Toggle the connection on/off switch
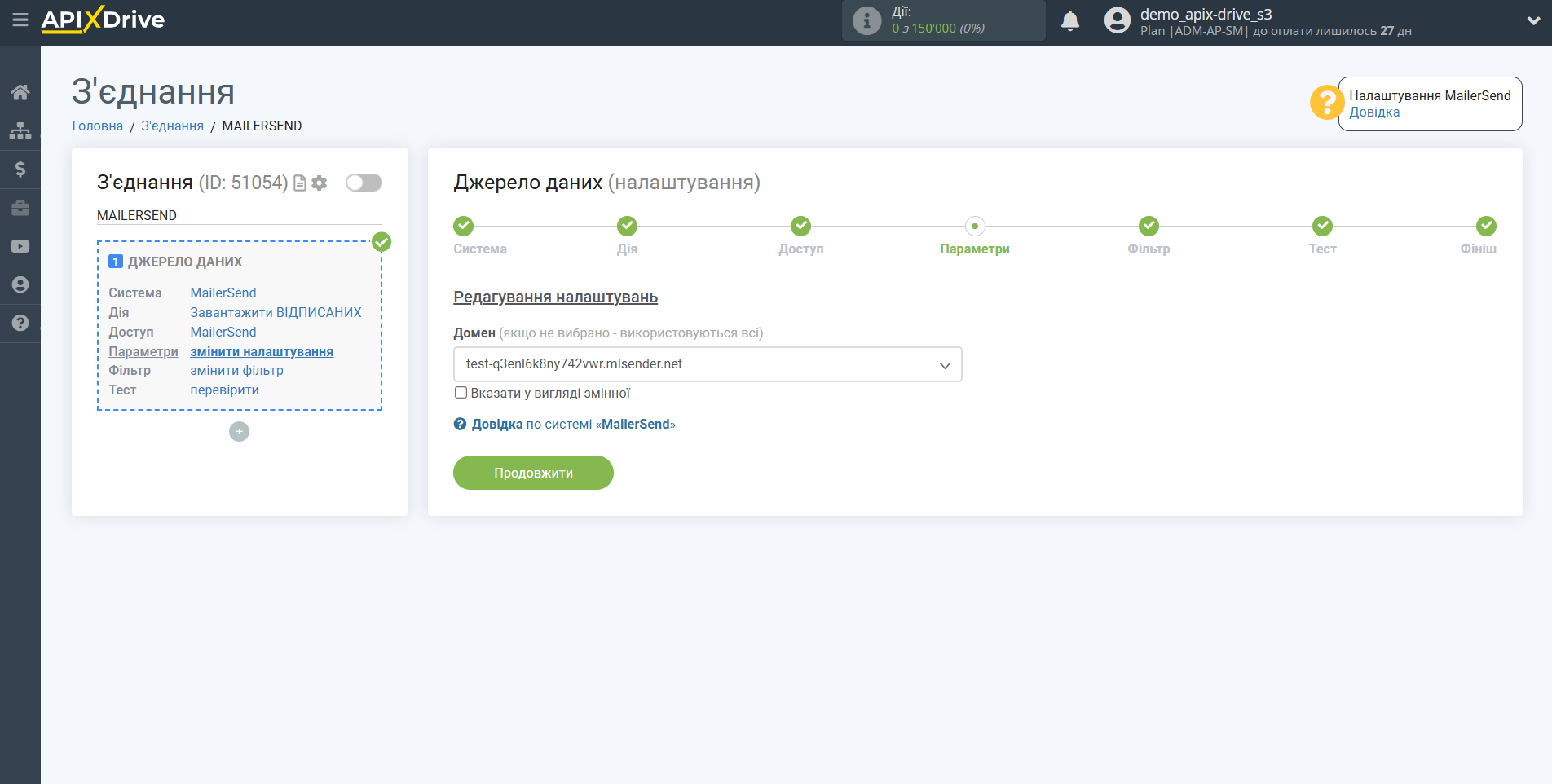 [x=364, y=183]
